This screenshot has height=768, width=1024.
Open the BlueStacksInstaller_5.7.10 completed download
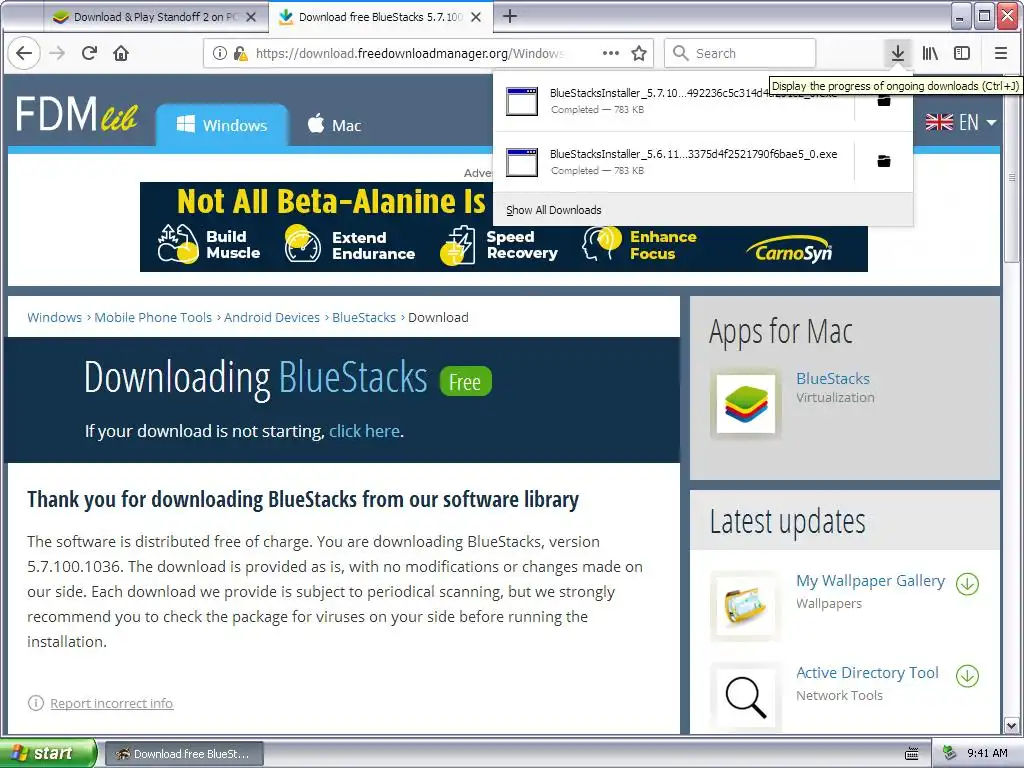click(675, 101)
